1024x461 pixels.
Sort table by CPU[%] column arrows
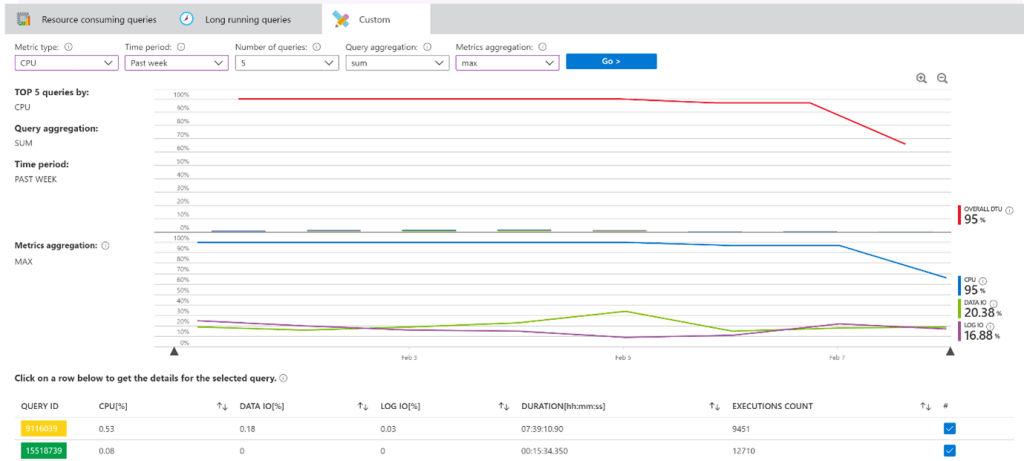(x=222, y=406)
